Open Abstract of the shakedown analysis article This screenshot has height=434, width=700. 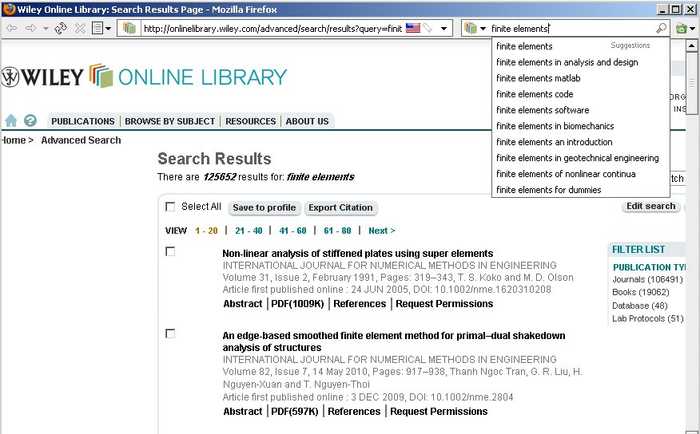pyautogui.click(x=242, y=412)
